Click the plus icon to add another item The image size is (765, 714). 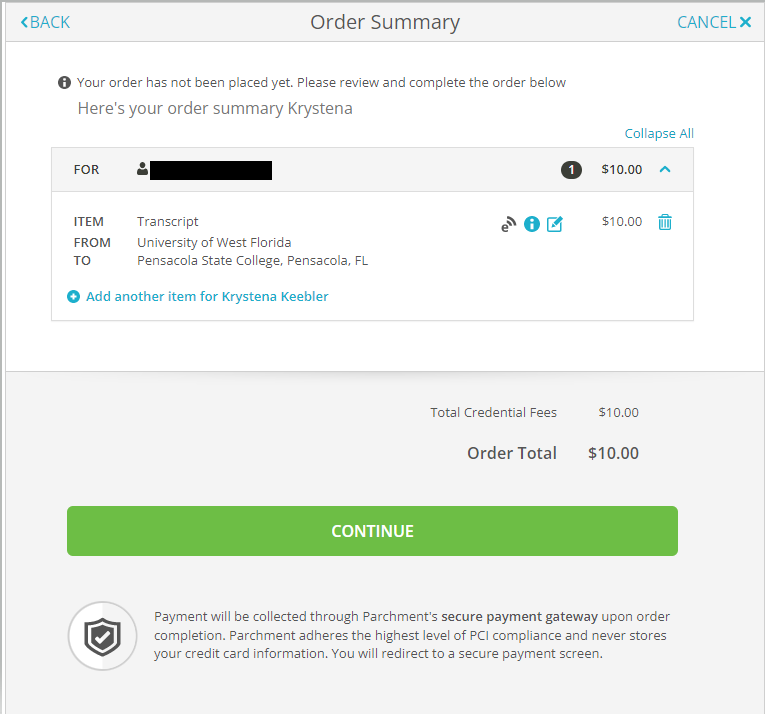(x=73, y=296)
